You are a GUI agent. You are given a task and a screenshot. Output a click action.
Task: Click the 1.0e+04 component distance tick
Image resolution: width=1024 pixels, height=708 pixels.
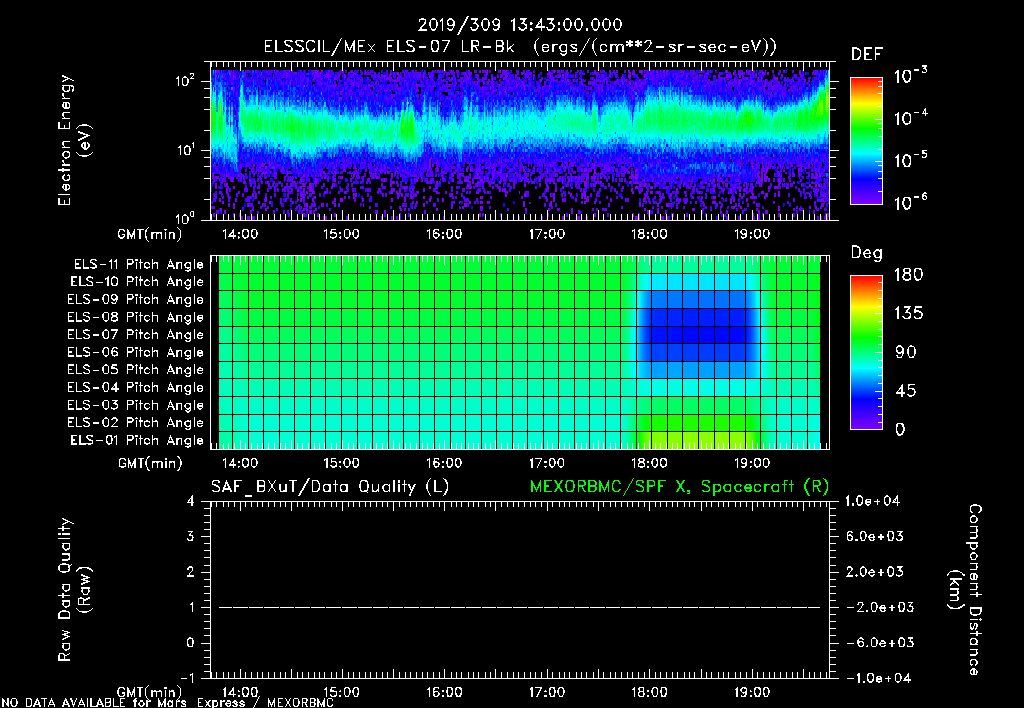[872, 501]
